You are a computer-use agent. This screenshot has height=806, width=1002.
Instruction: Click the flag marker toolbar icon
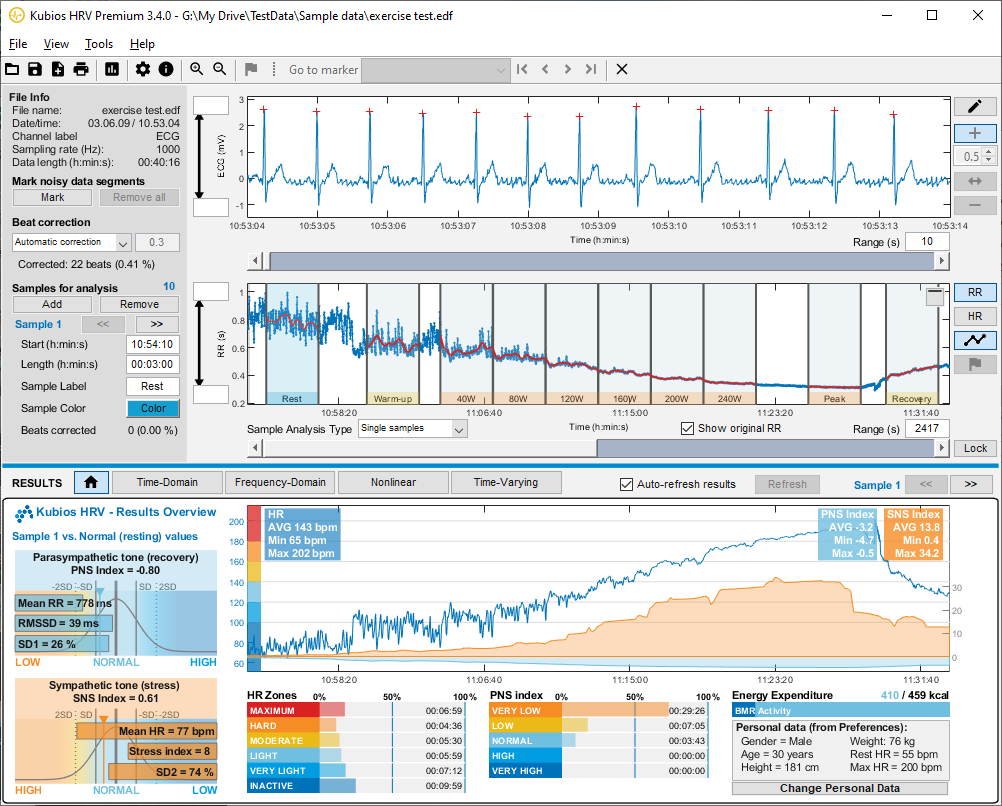coord(250,69)
